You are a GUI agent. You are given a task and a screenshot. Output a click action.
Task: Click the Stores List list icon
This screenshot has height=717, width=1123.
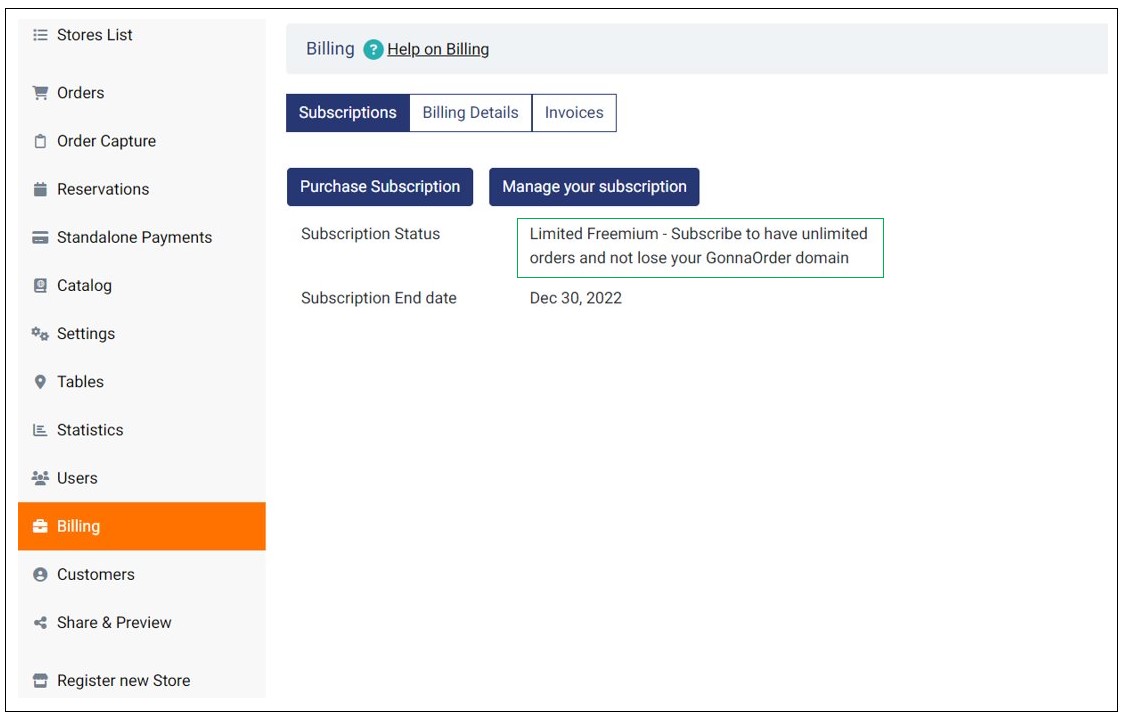[40, 34]
